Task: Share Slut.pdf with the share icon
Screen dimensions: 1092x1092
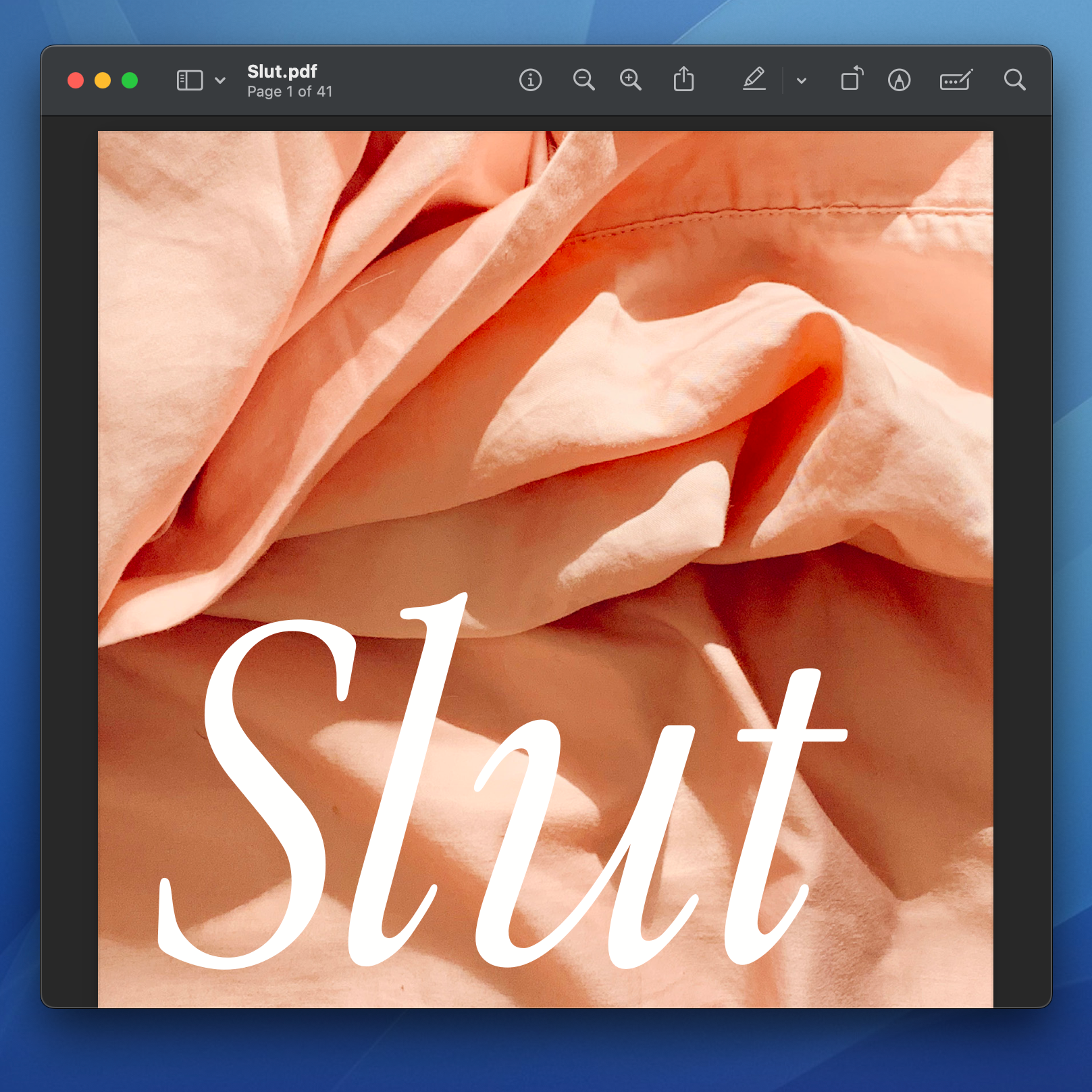Action: (685, 80)
